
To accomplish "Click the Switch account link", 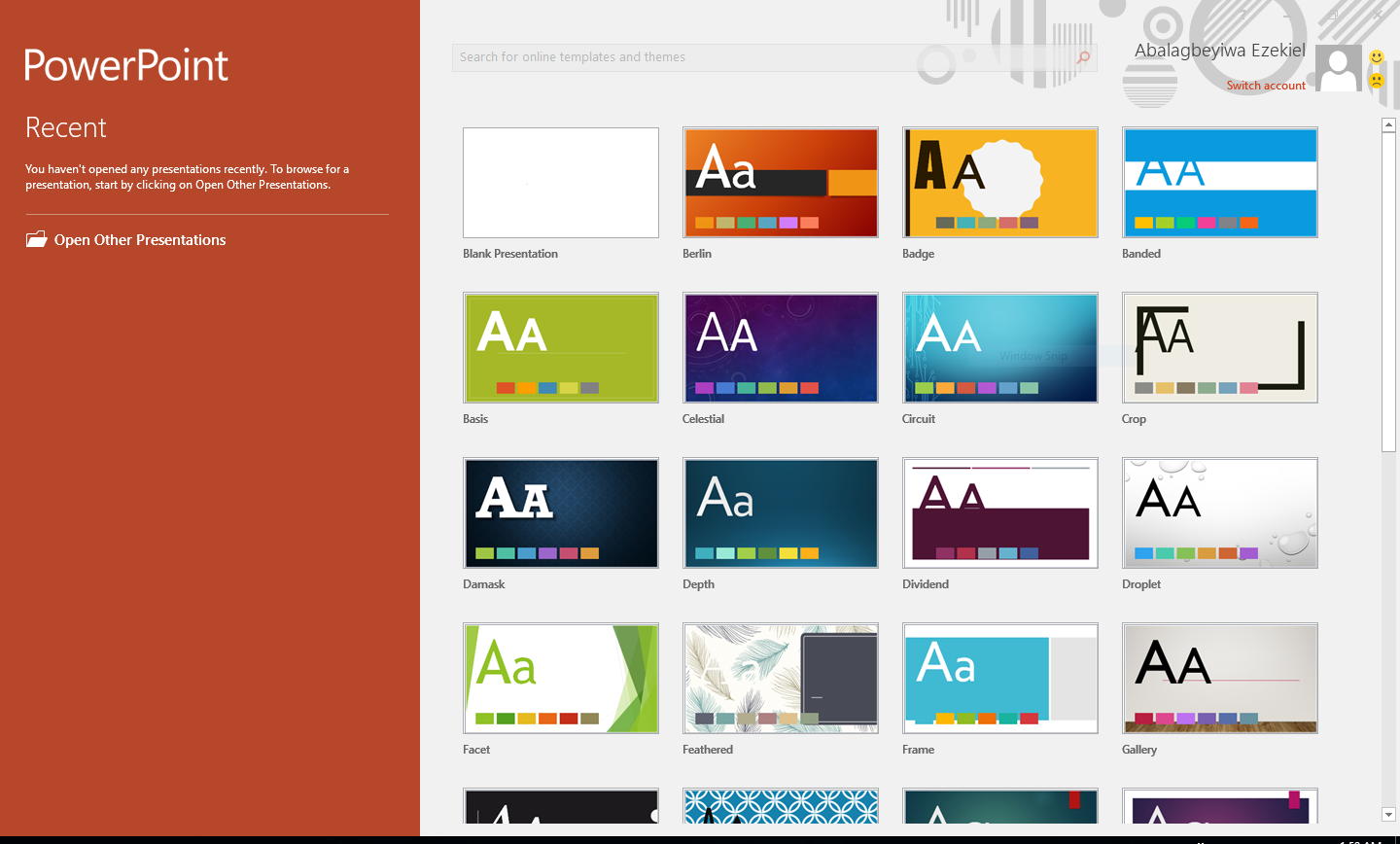I will coord(1266,86).
